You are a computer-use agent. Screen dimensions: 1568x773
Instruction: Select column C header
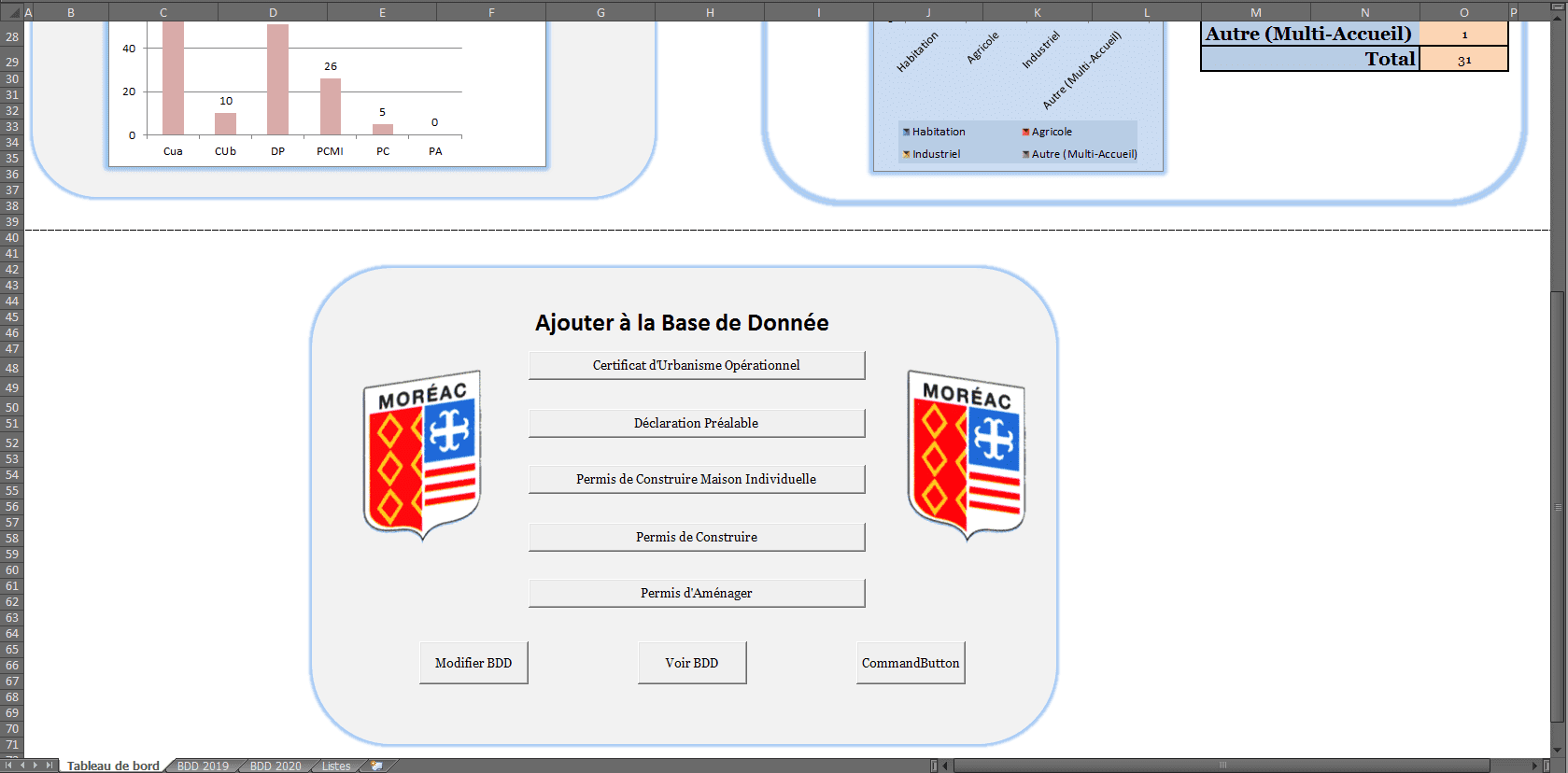tap(163, 12)
